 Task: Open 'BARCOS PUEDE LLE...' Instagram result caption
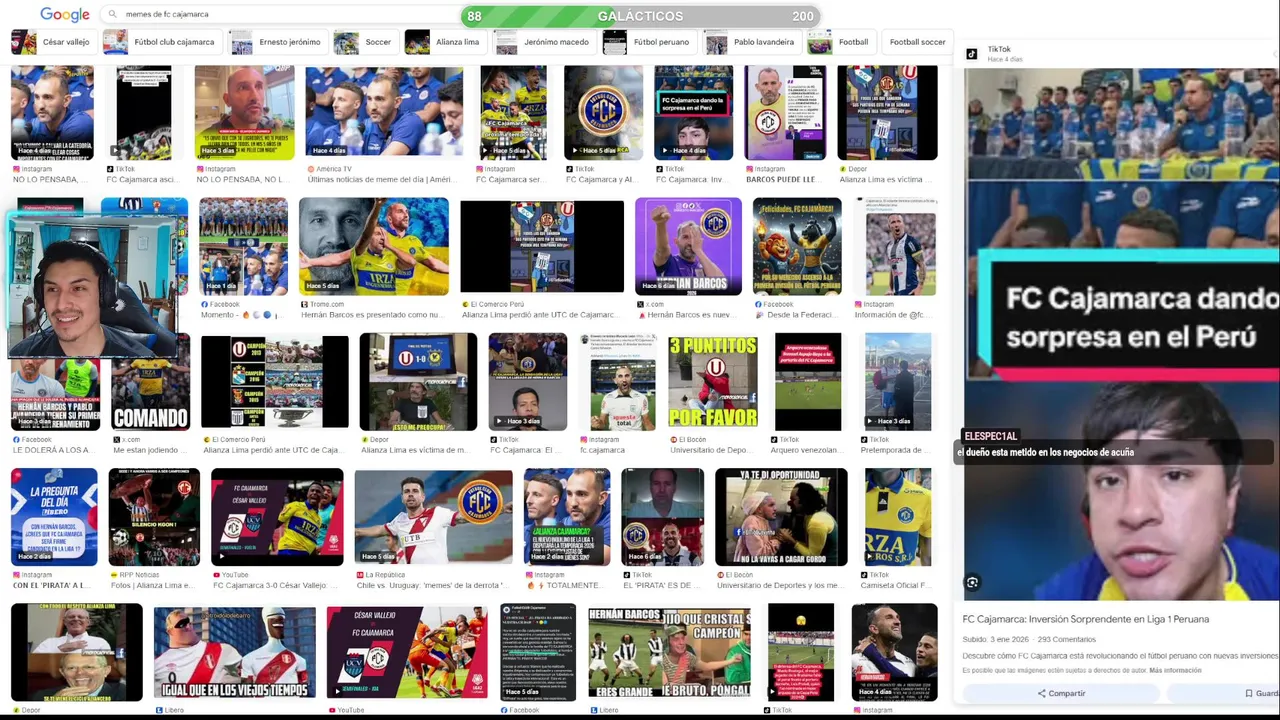(x=782, y=179)
